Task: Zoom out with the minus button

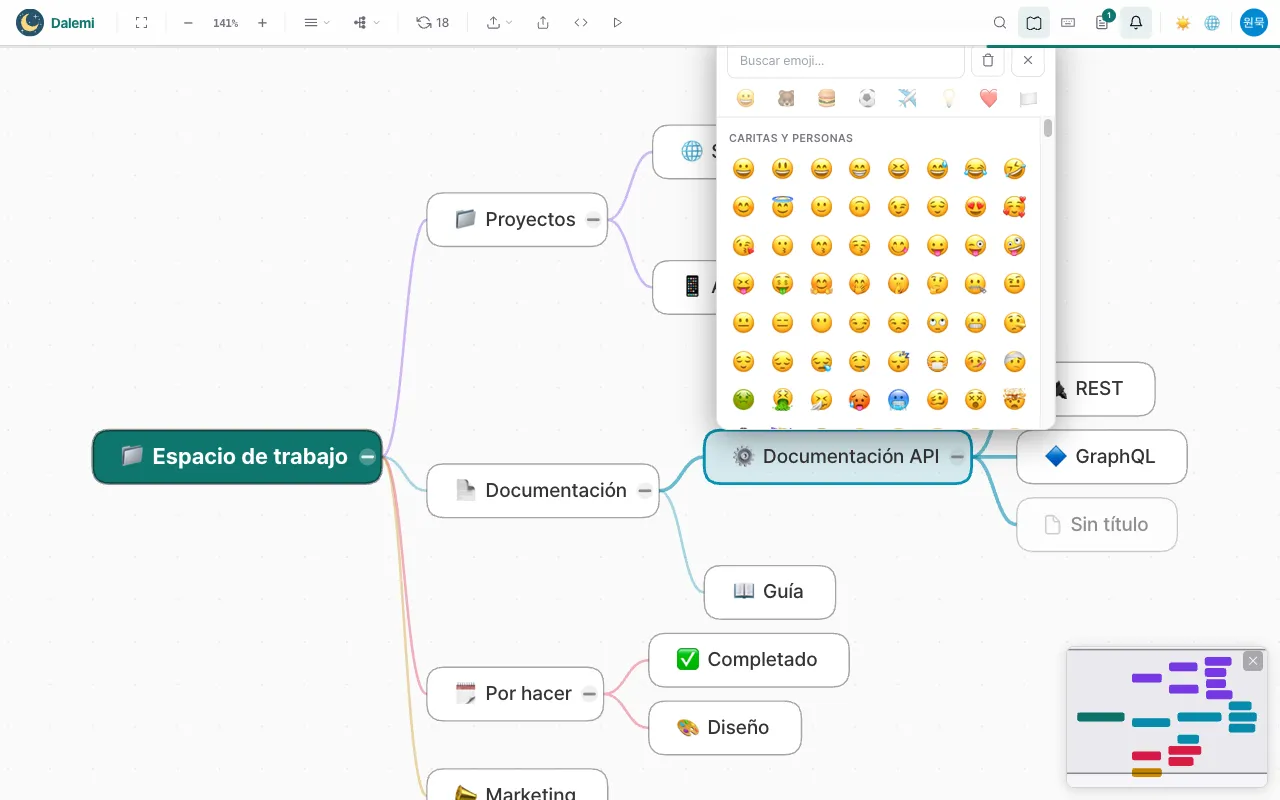Action: pos(188,22)
